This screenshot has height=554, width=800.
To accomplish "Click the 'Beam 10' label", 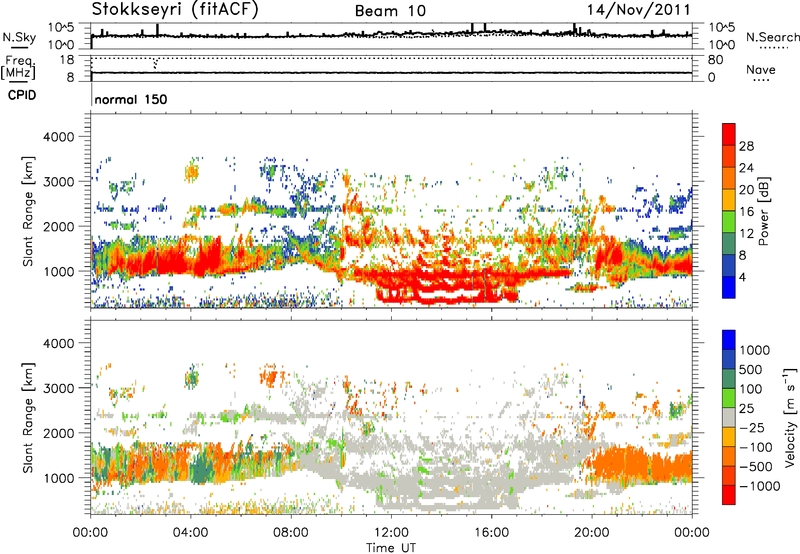I will 390,11.
